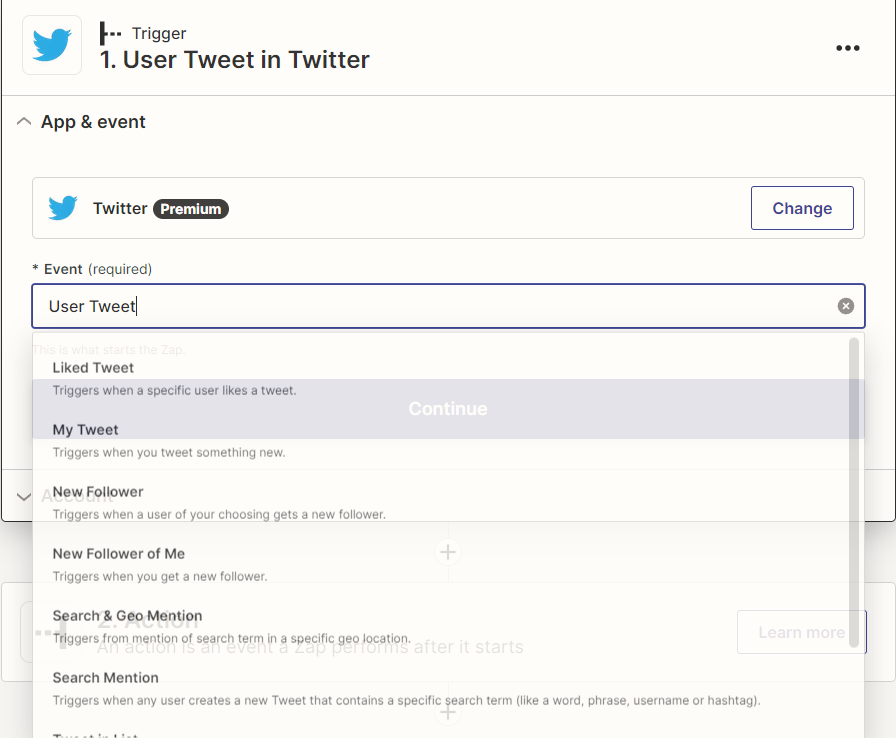Click the step title User Tweet in Twitter
Screen dimensions: 896x738
[235, 60]
